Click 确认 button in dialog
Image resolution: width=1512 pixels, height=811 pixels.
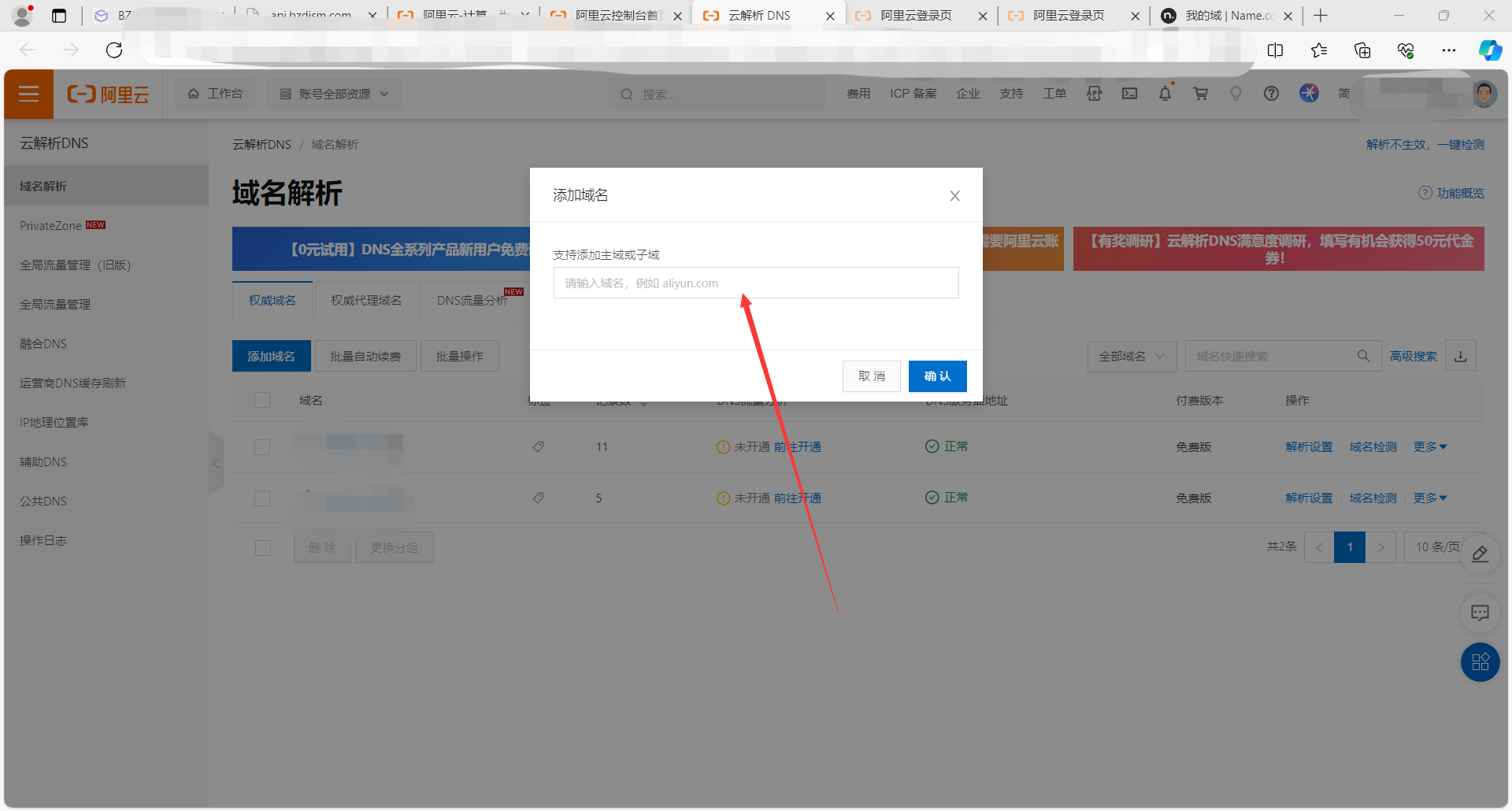(x=937, y=376)
